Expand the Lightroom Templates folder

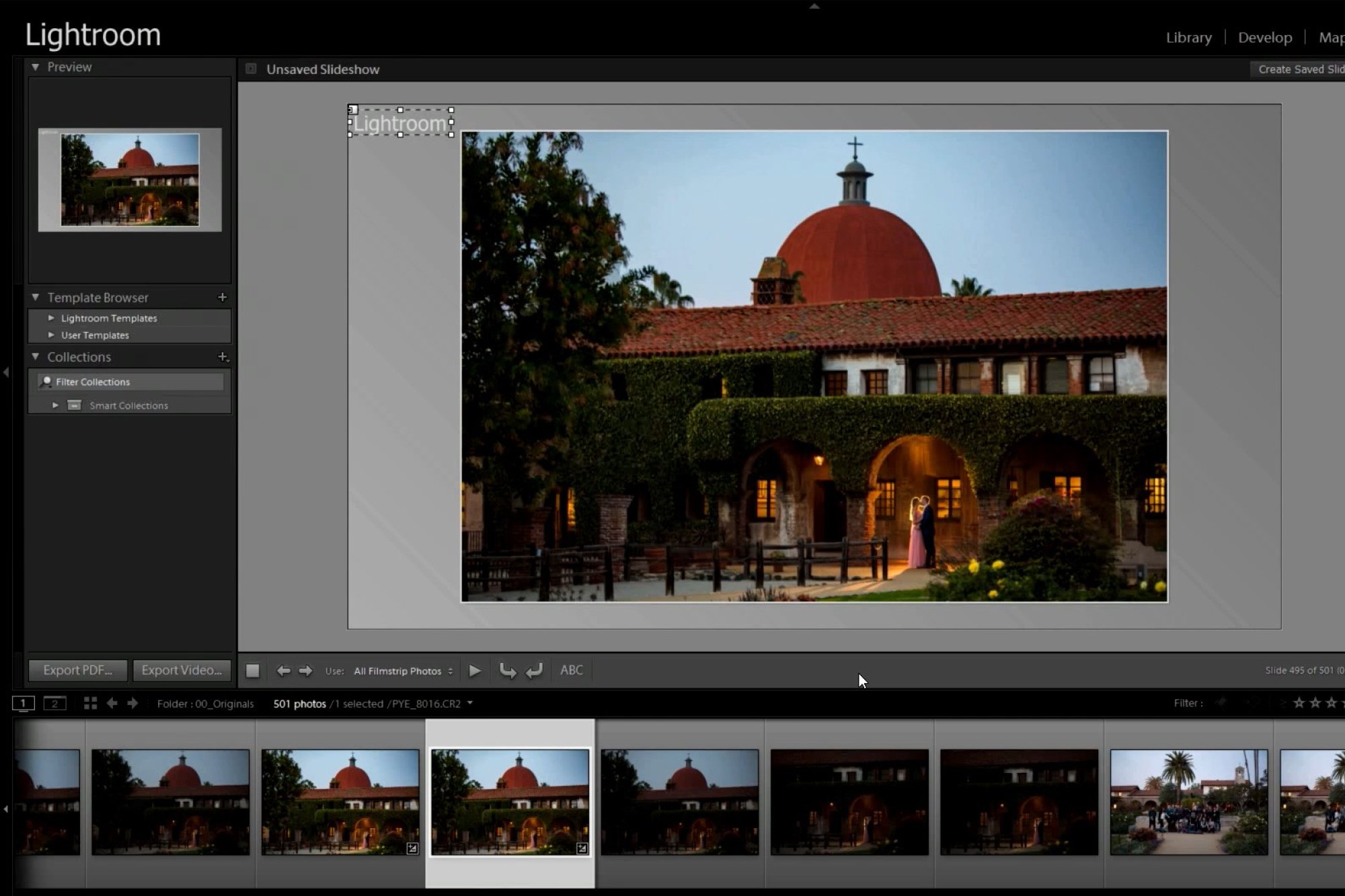click(51, 318)
